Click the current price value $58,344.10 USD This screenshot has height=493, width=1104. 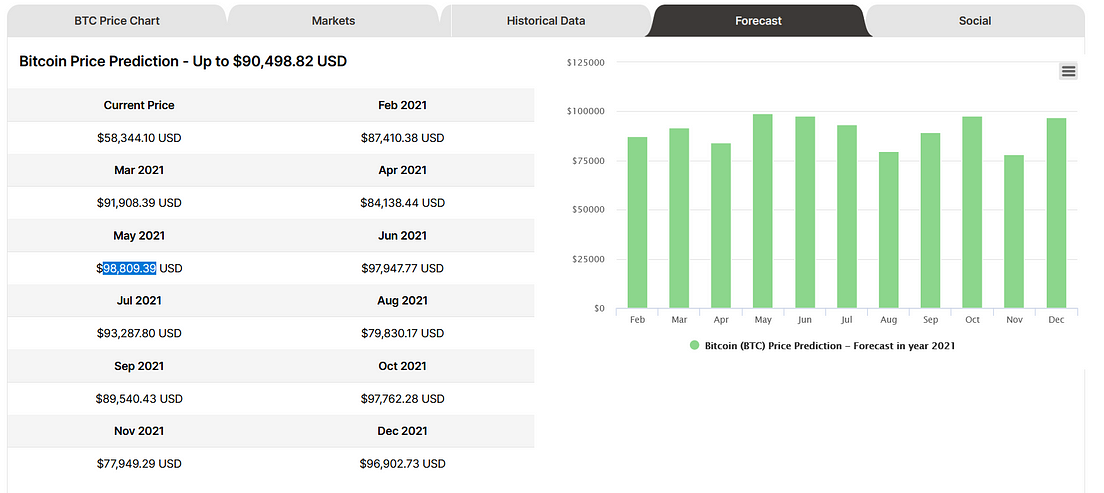[139, 138]
